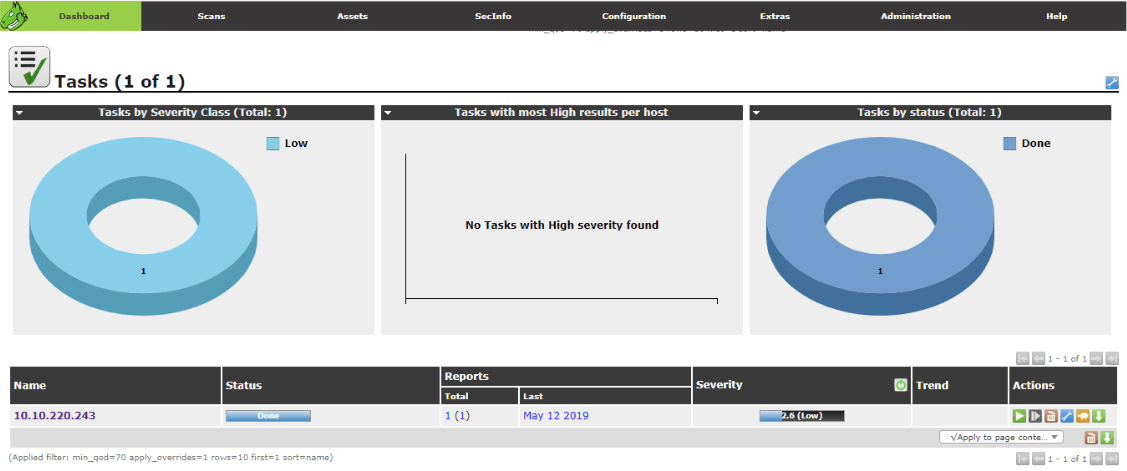Viewport: 1127px width, 471px height.
Task: Open the 'Apply to page contents' dropdown
Action: pyautogui.click(x=1001, y=437)
